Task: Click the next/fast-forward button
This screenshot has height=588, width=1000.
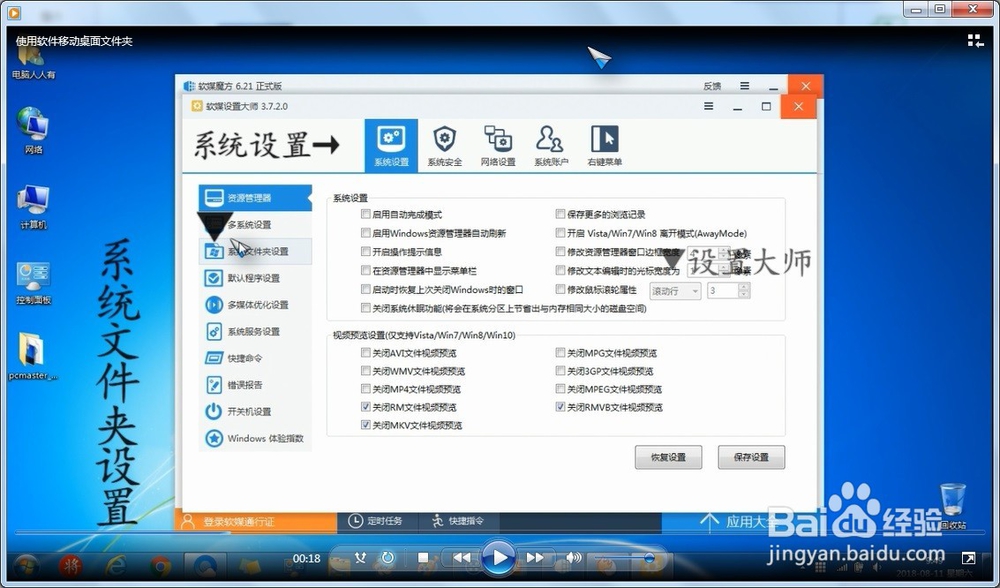Action: 534,558
